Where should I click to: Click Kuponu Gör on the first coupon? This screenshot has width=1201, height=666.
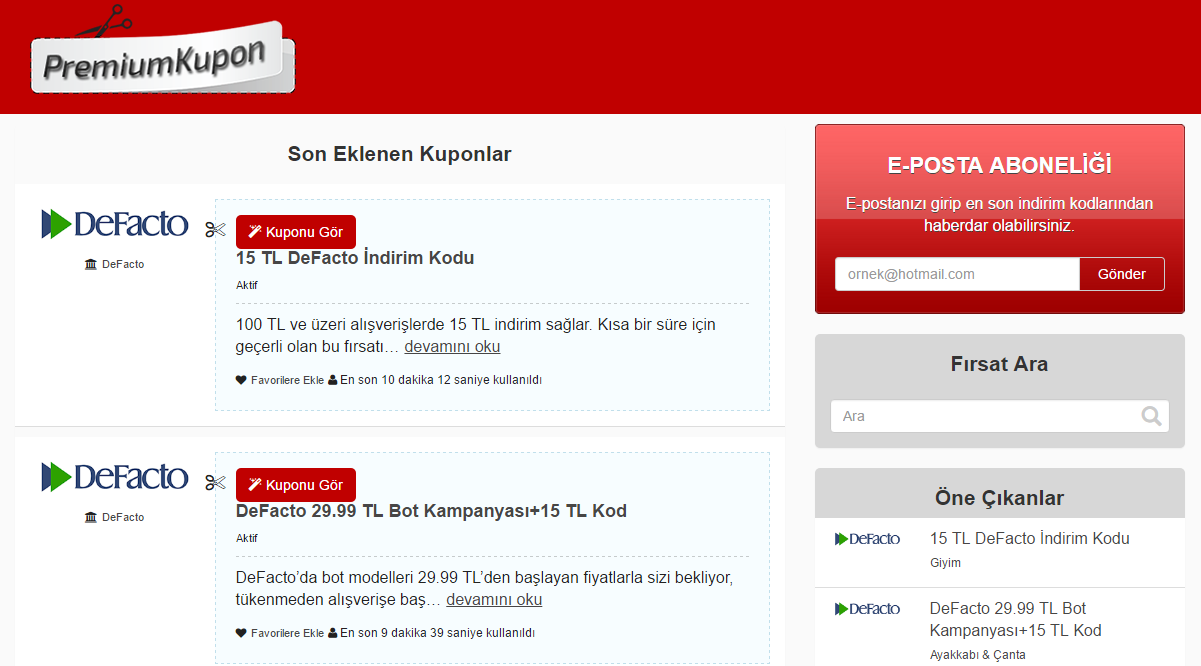click(295, 231)
